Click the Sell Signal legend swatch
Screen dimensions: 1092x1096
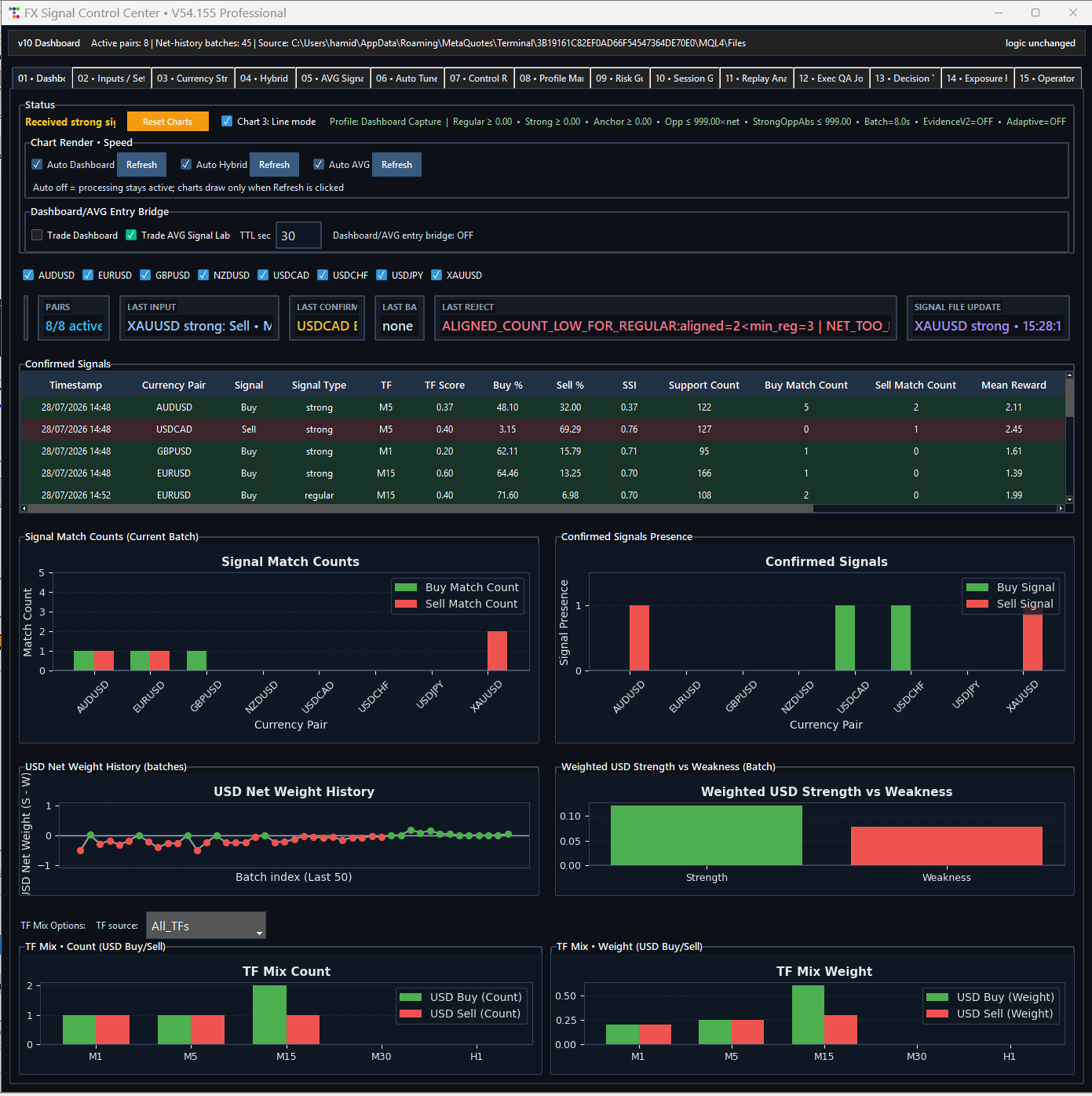tap(977, 604)
